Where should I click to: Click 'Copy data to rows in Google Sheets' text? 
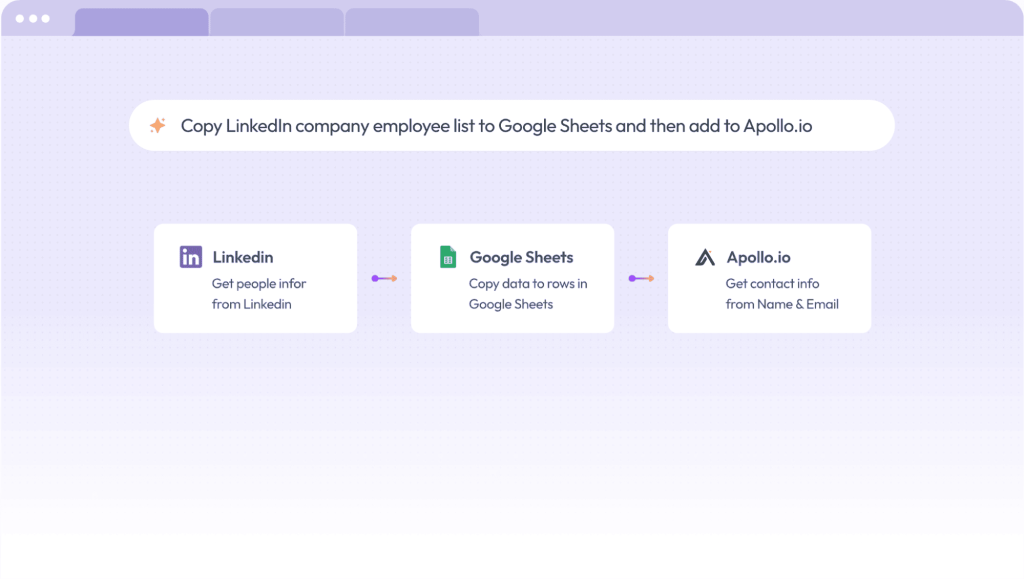tap(527, 294)
